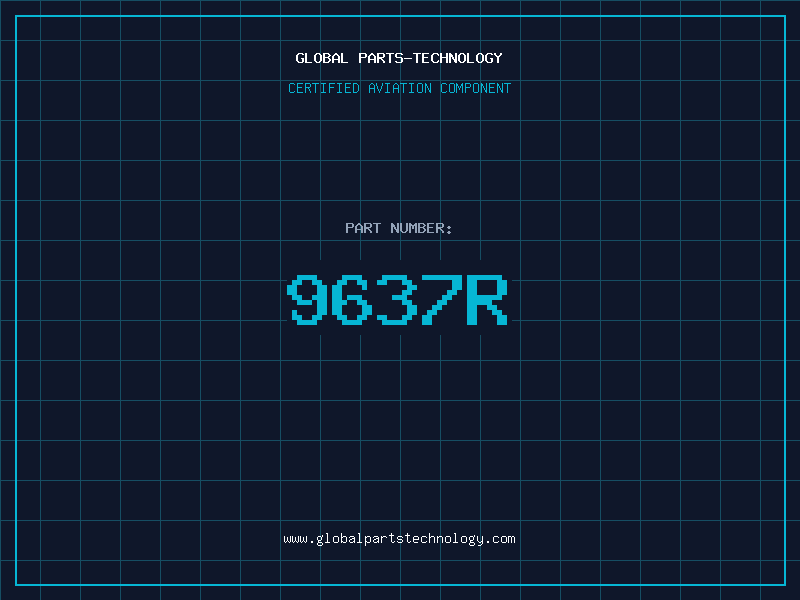Click the word TECHNOLOGY in the title
The image size is (800, 600).
coord(458,58)
